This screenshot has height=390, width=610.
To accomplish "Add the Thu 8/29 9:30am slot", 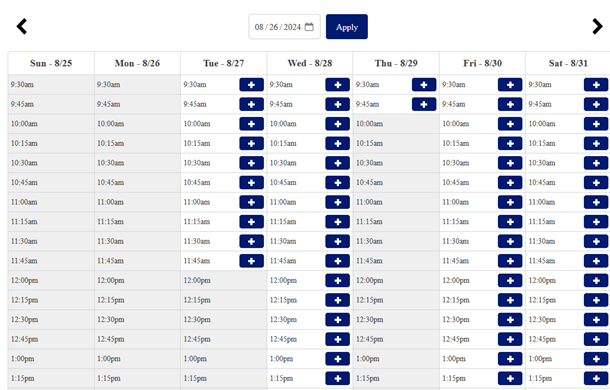I will 424,85.
